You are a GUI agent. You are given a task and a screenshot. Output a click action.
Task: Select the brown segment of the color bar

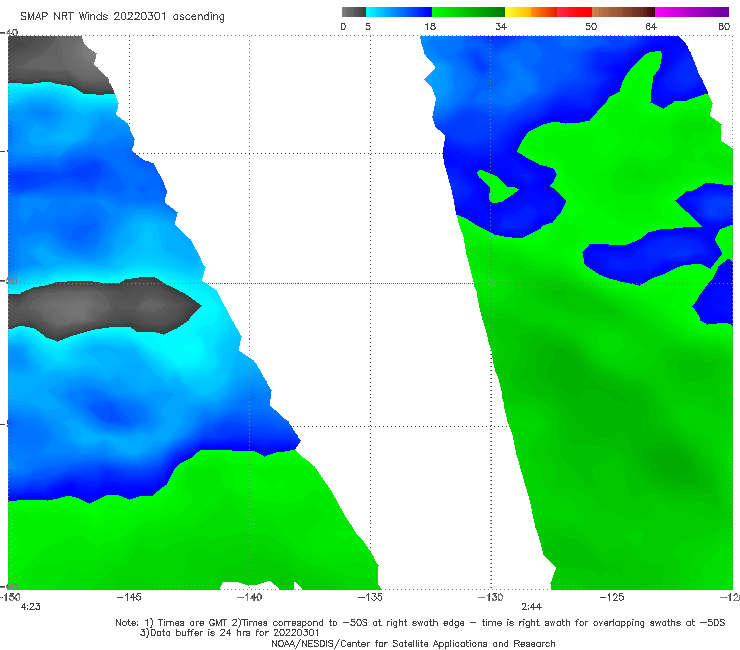[623, 12]
